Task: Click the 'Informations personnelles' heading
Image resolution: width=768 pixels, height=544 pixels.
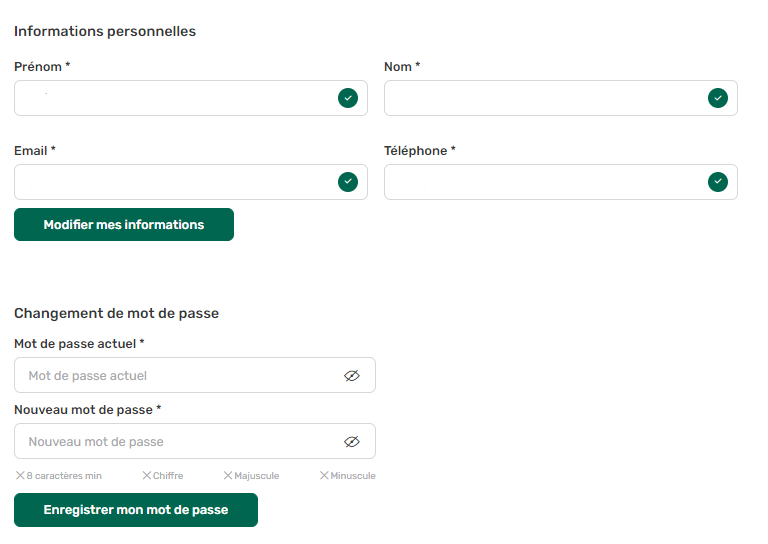Action: coord(105,31)
